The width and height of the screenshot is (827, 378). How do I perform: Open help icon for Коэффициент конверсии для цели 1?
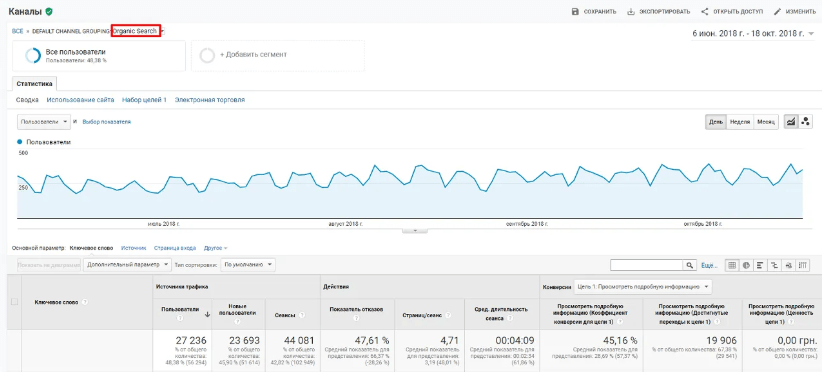(x=619, y=321)
